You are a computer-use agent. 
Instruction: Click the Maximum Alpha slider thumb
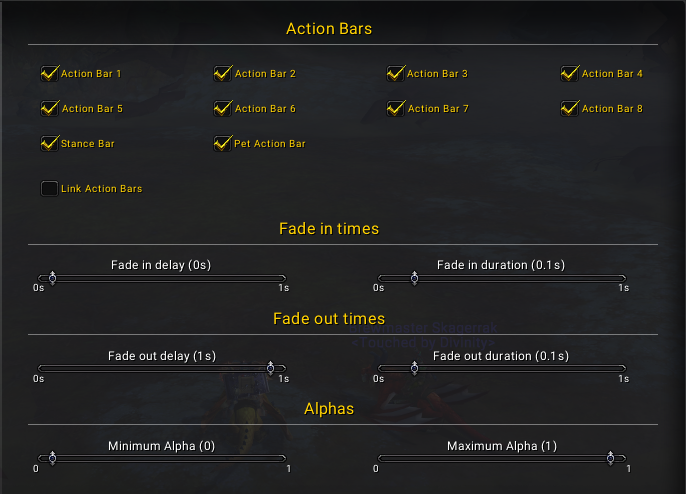pyautogui.click(x=610, y=458)
